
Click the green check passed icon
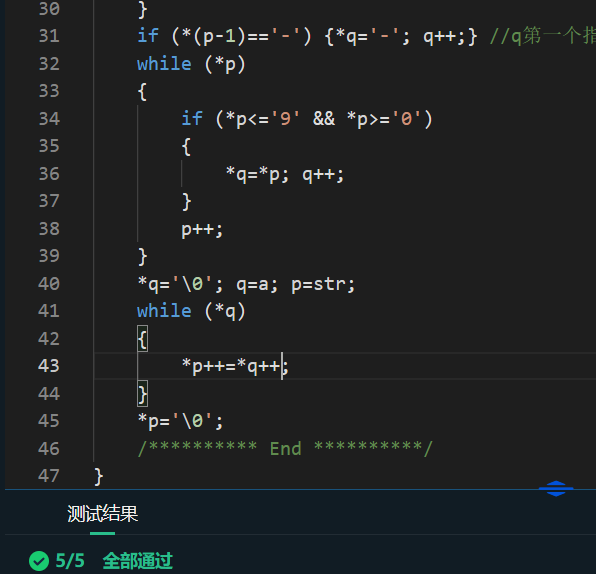[x=39, y=561]
